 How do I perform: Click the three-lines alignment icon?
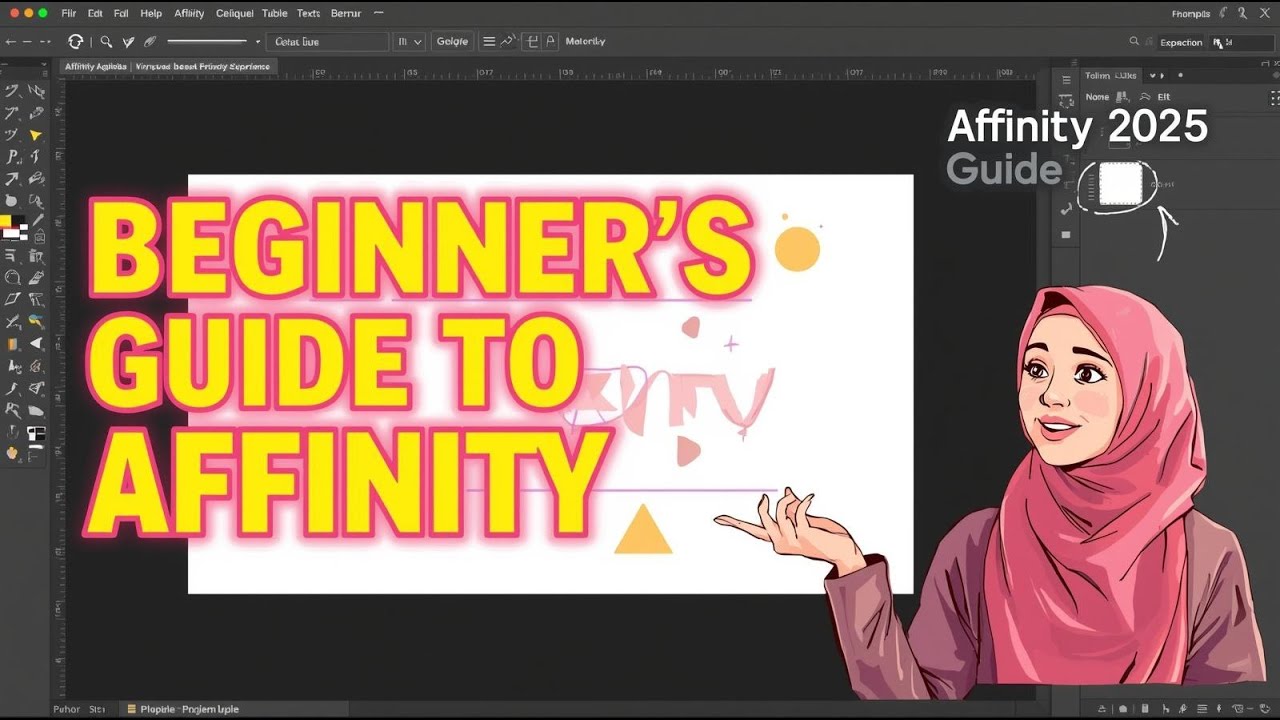click(489, 42)
